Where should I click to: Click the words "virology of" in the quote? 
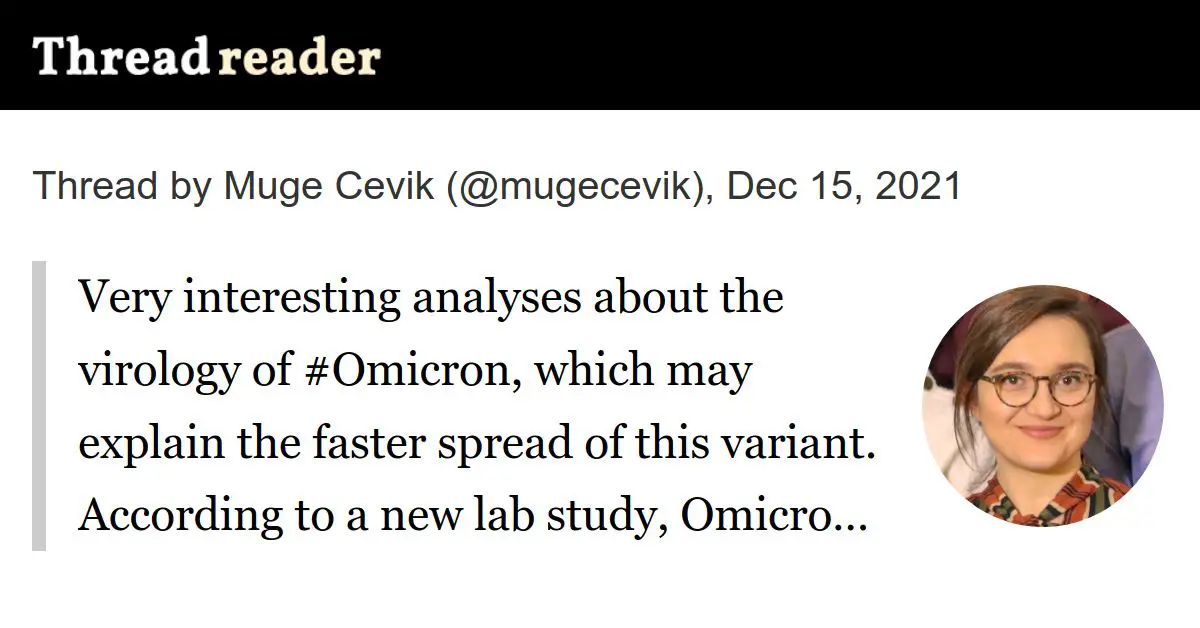pos(184,372)
